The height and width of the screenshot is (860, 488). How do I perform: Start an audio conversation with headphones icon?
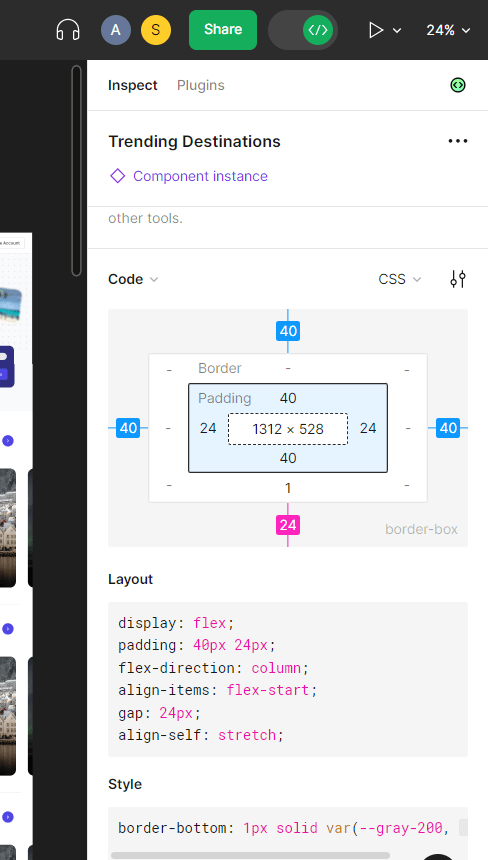click(x=68, y=30)
